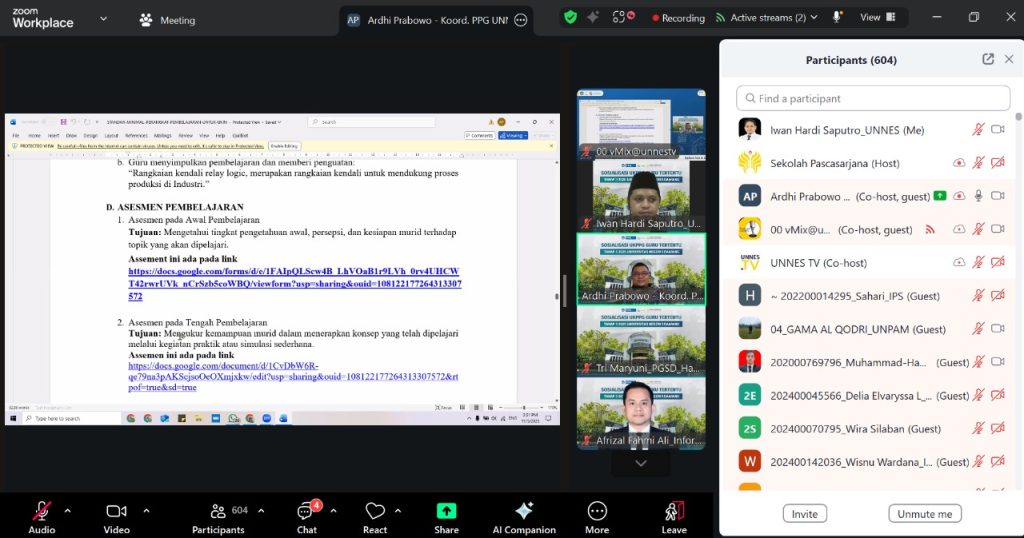
Task: Expand the Audio options arrow
Action: tap(67, 510)
